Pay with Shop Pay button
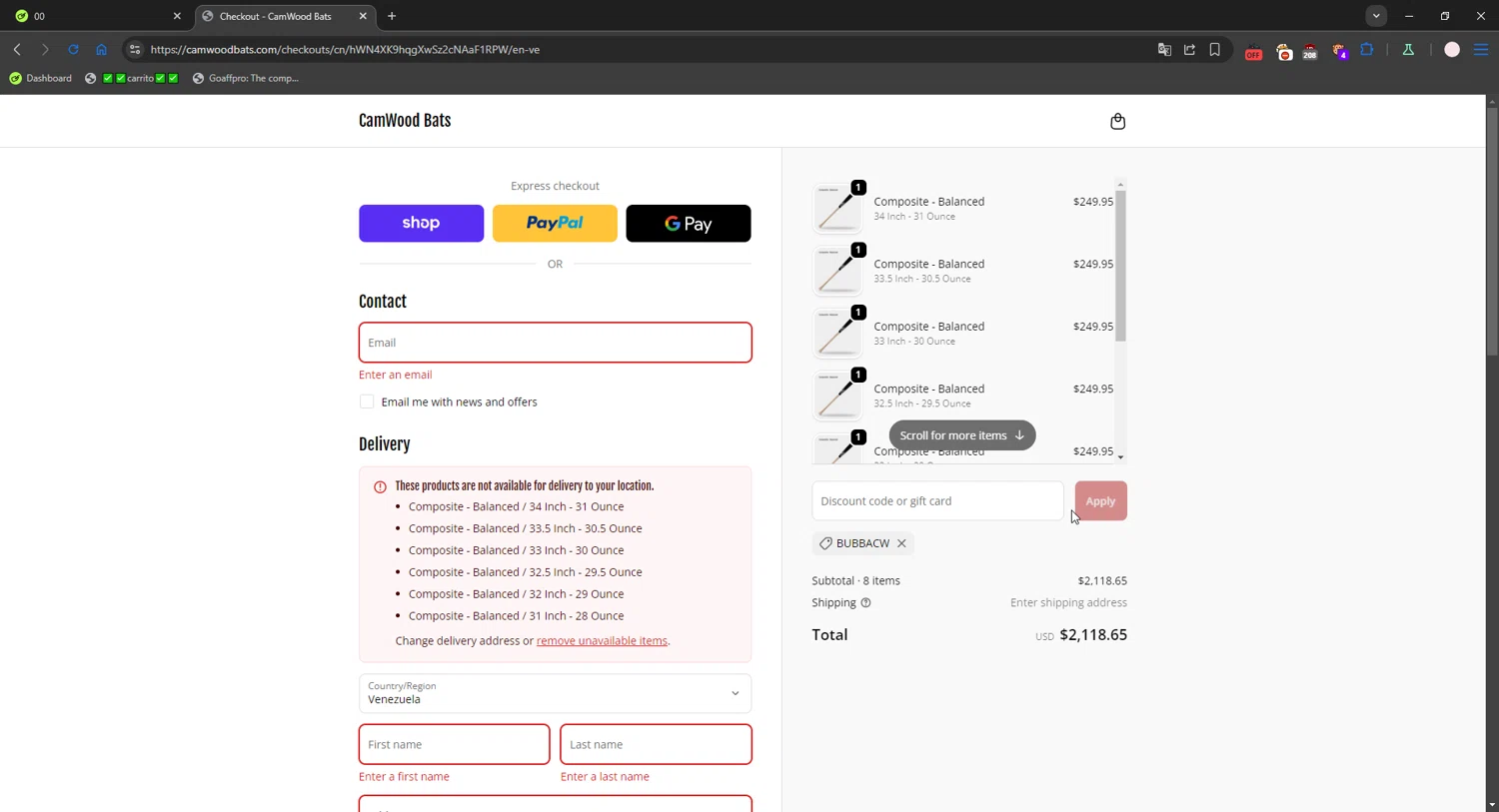1499x812 pixels. tap(421, 223)
